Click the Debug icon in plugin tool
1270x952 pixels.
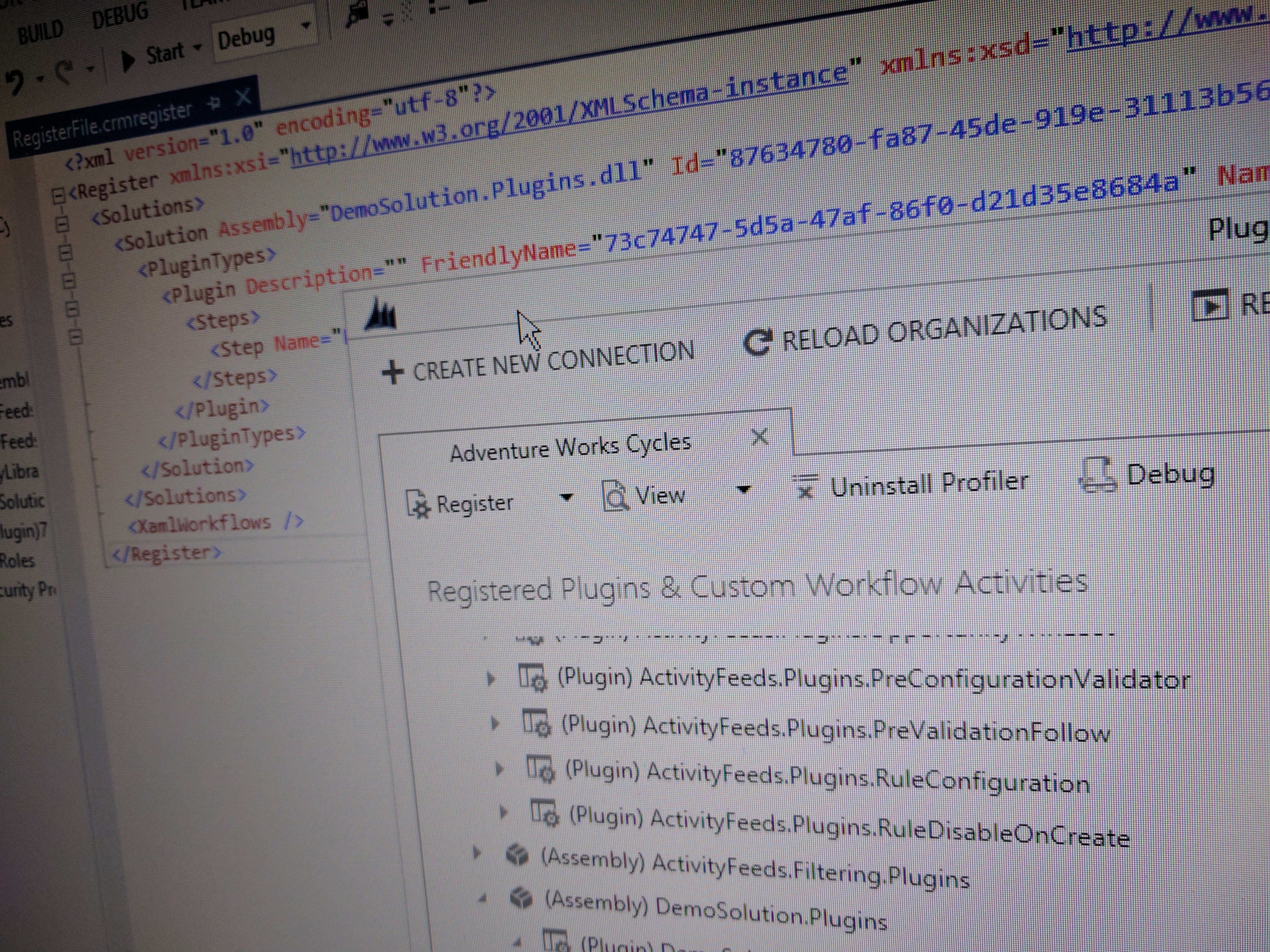click(1098, 475)
